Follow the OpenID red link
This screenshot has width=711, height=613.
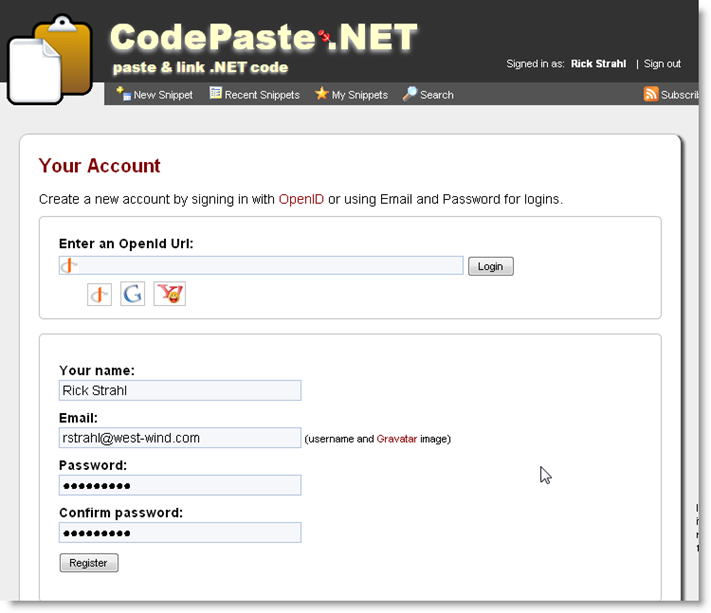tap(301, 199)
